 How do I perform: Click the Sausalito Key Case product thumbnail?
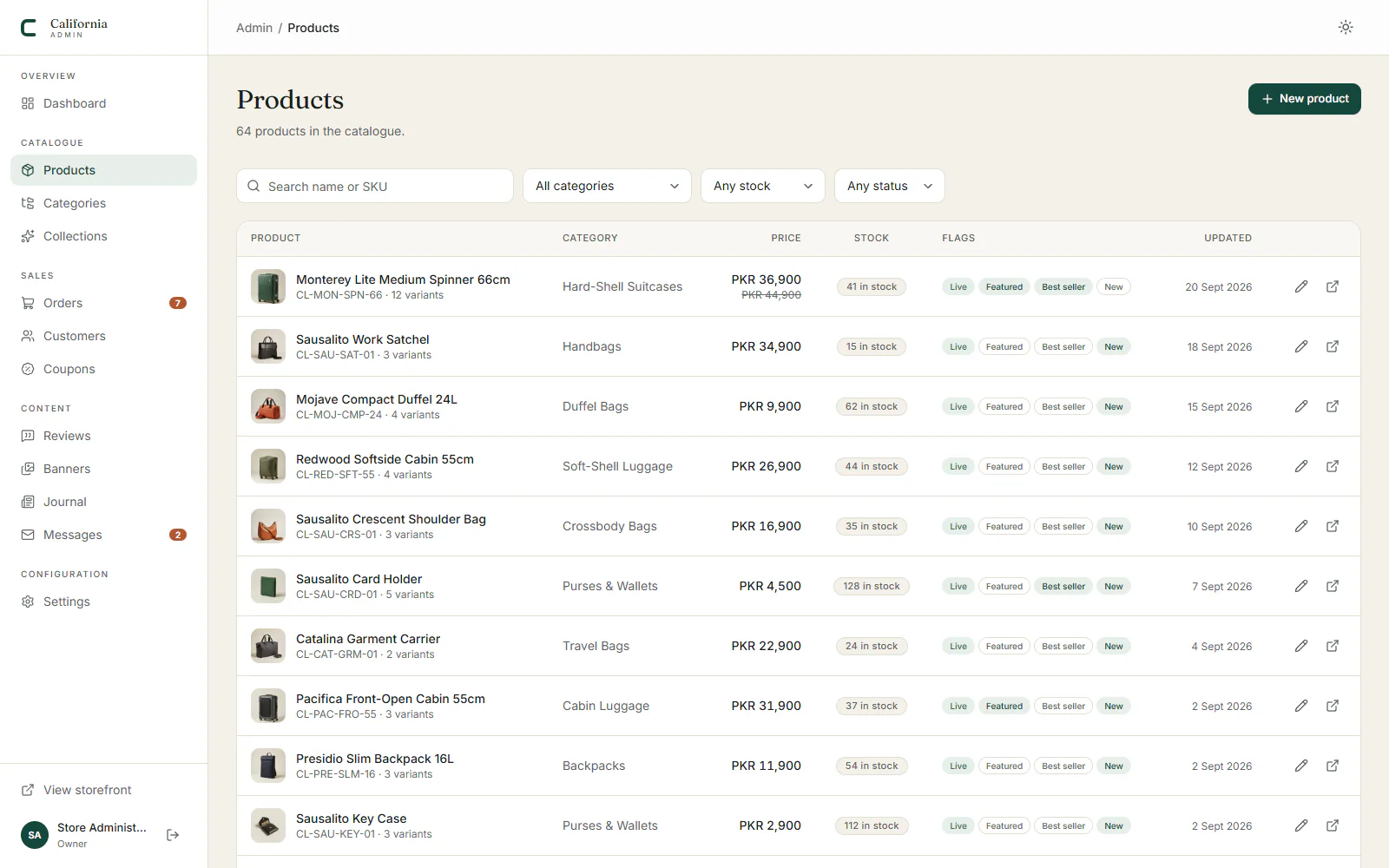tap(268, 825)
